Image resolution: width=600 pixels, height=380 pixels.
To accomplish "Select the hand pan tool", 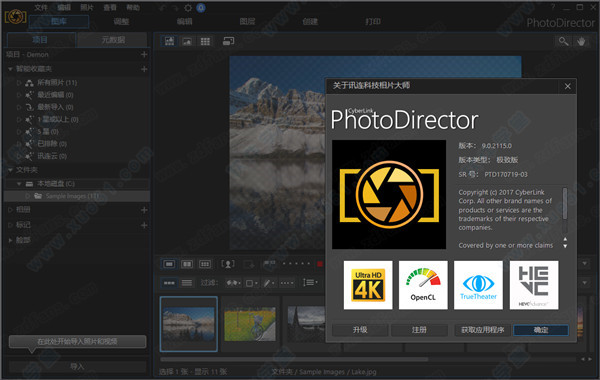I will point(581,41).
